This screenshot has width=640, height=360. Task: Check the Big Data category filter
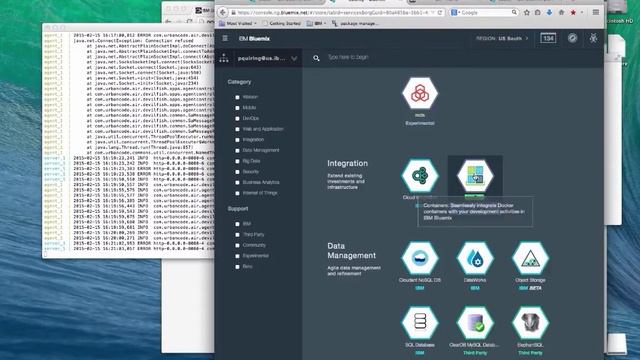point(237,161)
